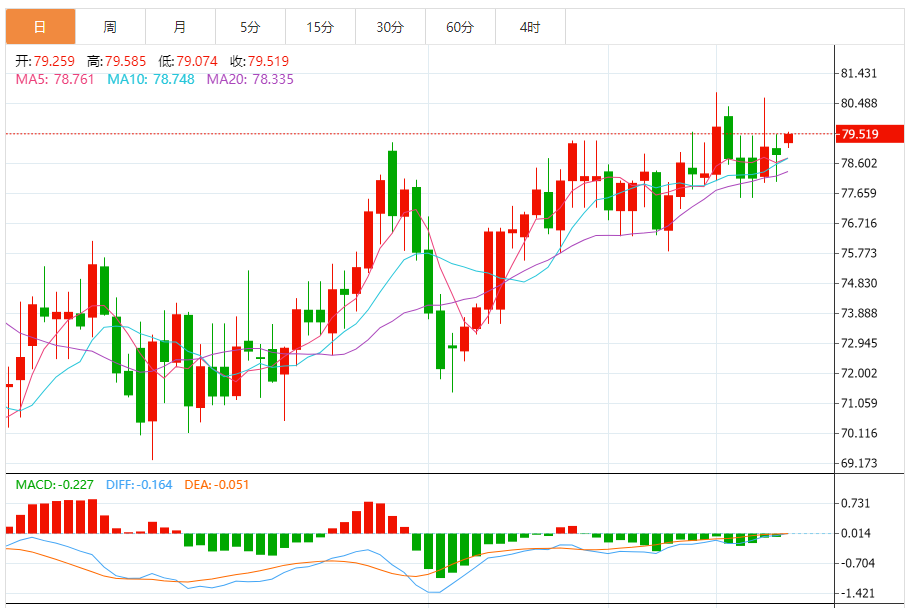The image size is (912, 608).
Task: Click the 74.830 price axis label
Action: (x=859, y=283)
